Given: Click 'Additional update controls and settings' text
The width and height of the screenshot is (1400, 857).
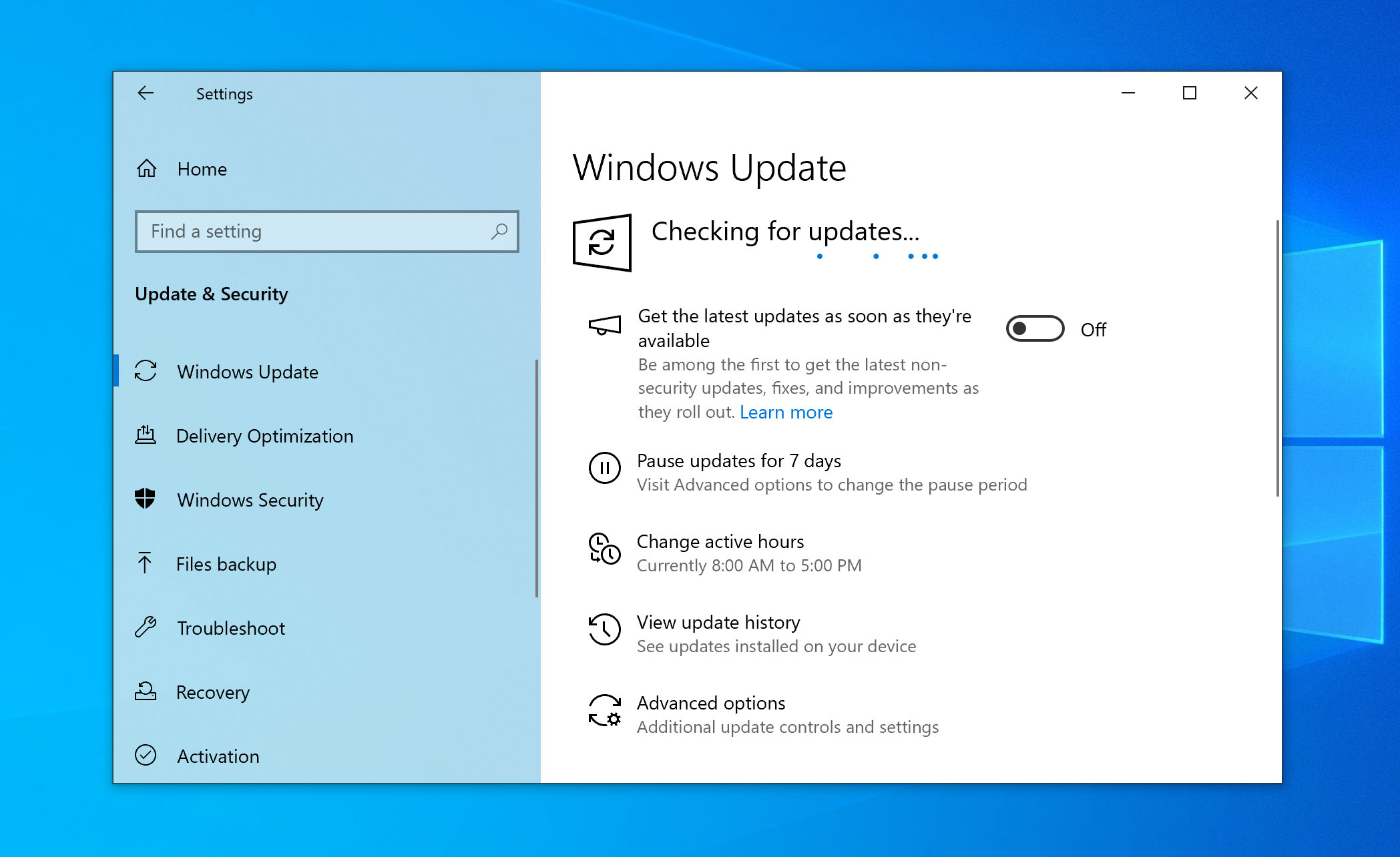Looking at the screenshot, I should pyautogui.click(x=788, y=727).
